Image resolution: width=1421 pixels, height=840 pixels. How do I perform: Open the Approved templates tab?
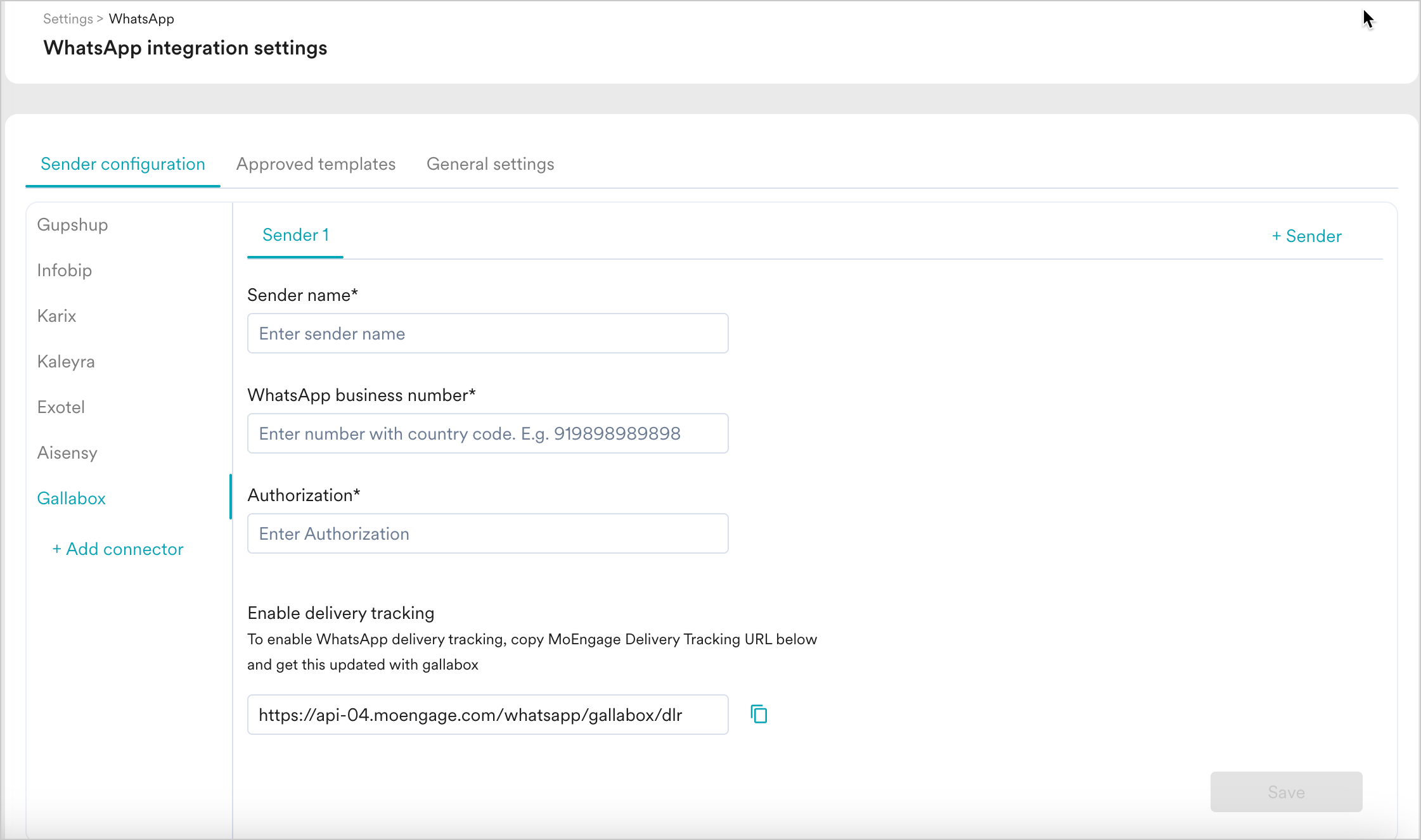coord(316,164)
